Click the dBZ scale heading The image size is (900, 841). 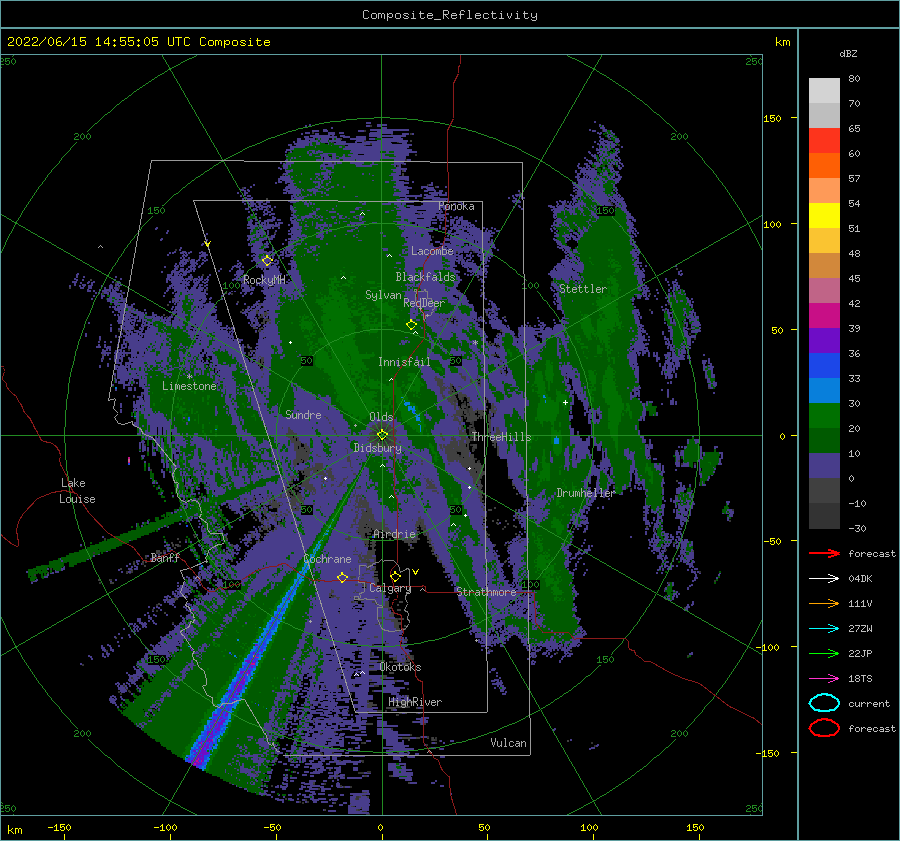(x=848, y=53)
